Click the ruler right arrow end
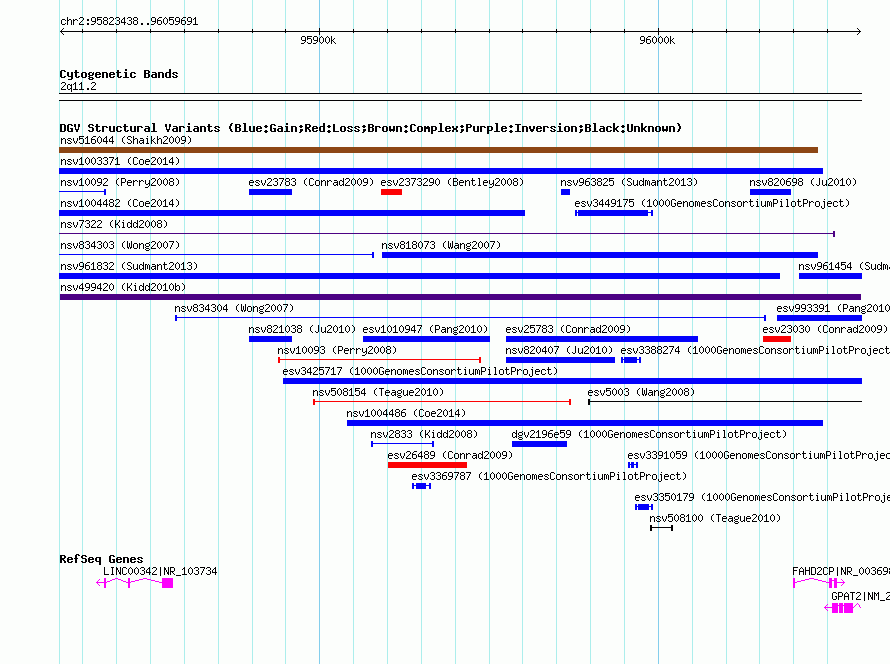This screenshot has width=890, height=664. coord(859,31)
